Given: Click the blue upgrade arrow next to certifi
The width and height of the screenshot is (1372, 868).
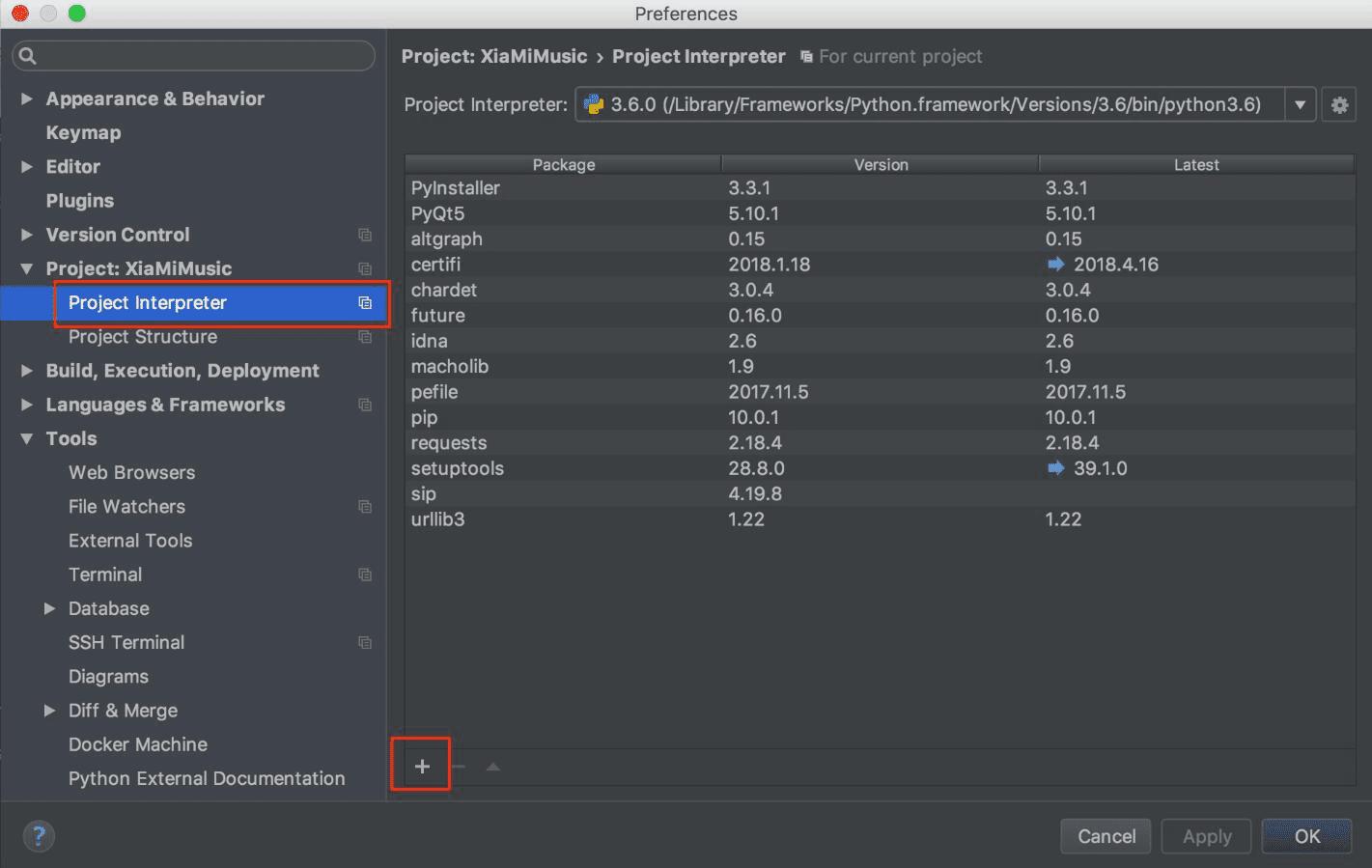Looking at the screenshot, I should (1054, 264).
